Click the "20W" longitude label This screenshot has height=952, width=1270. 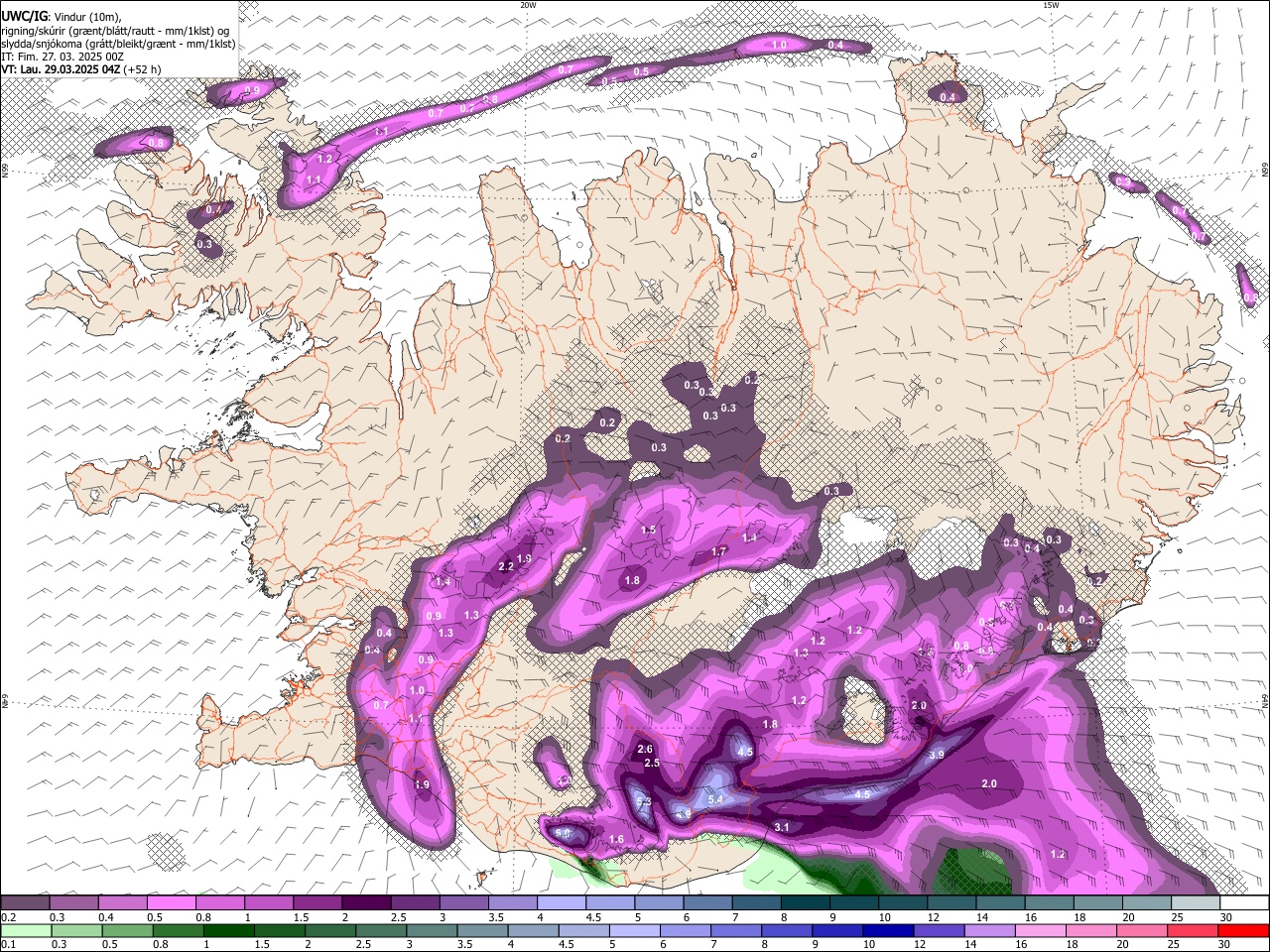(528, 5)
